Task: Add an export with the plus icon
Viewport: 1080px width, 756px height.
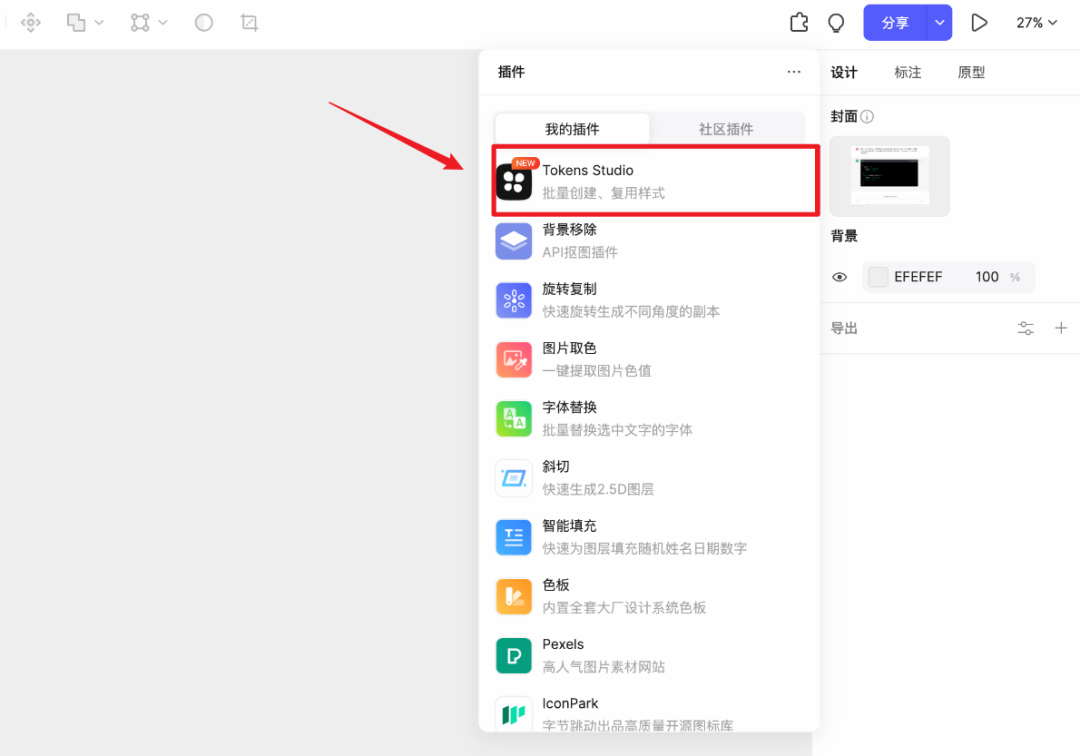Action: pos(1061,328)
